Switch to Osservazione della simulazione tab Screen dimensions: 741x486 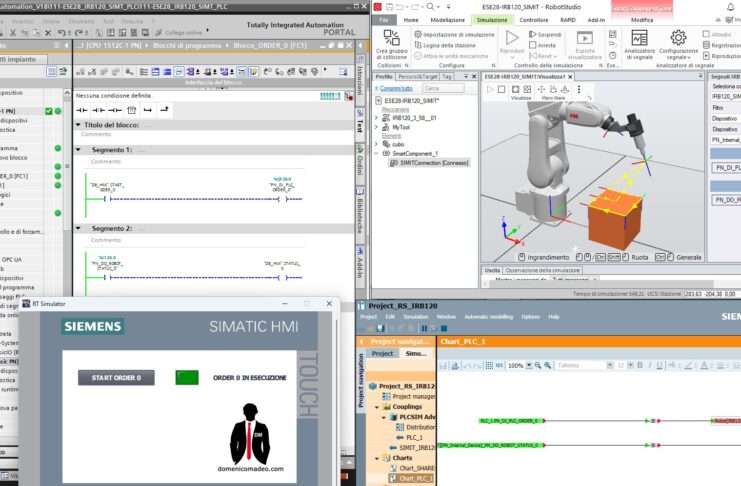[x=543, y=270]
